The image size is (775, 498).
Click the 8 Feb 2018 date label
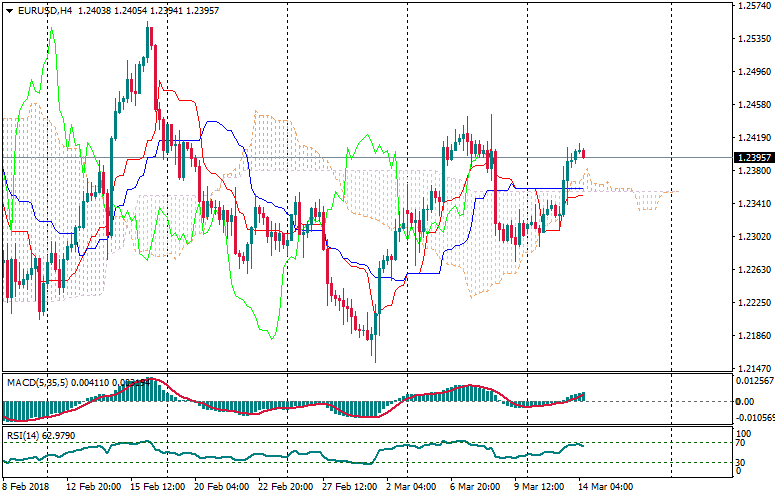[27, 487]
